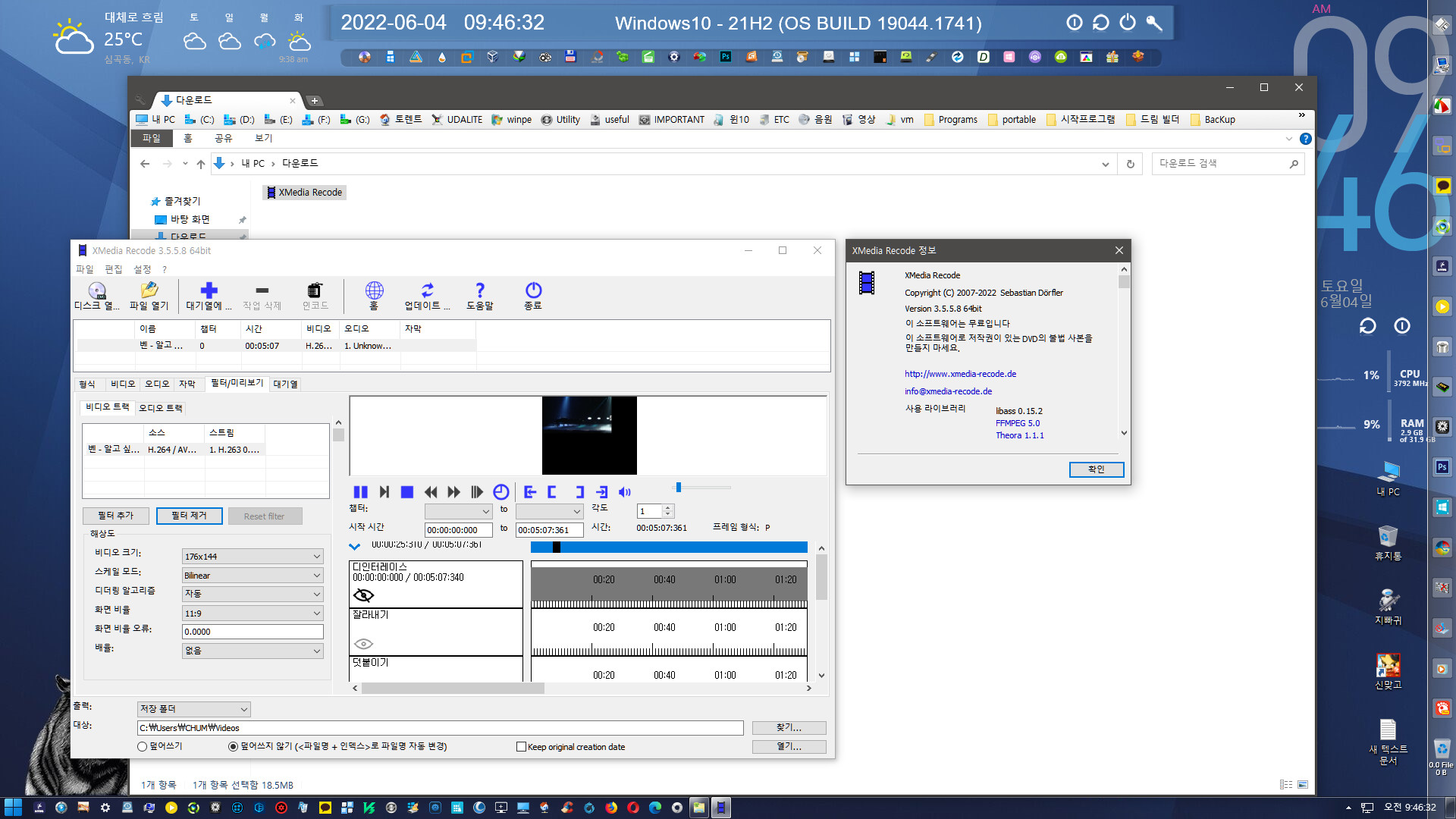Click the clock jump-to-time icon
The image size is (1456, 819).
coord(501,492)
